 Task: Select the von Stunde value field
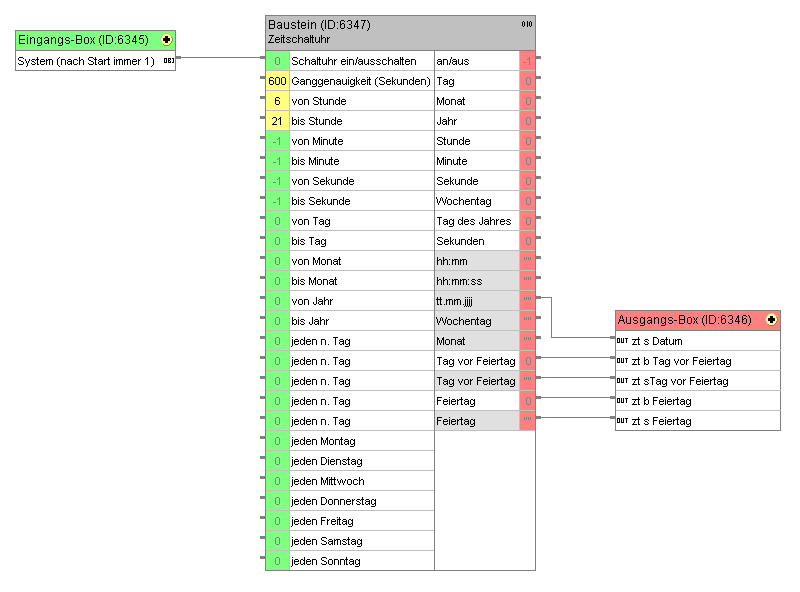(x=277, y=101)
